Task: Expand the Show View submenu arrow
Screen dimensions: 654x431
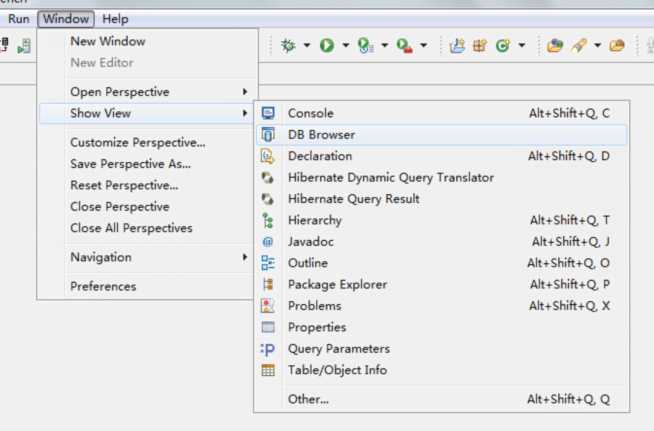Action: pos(245,113)
